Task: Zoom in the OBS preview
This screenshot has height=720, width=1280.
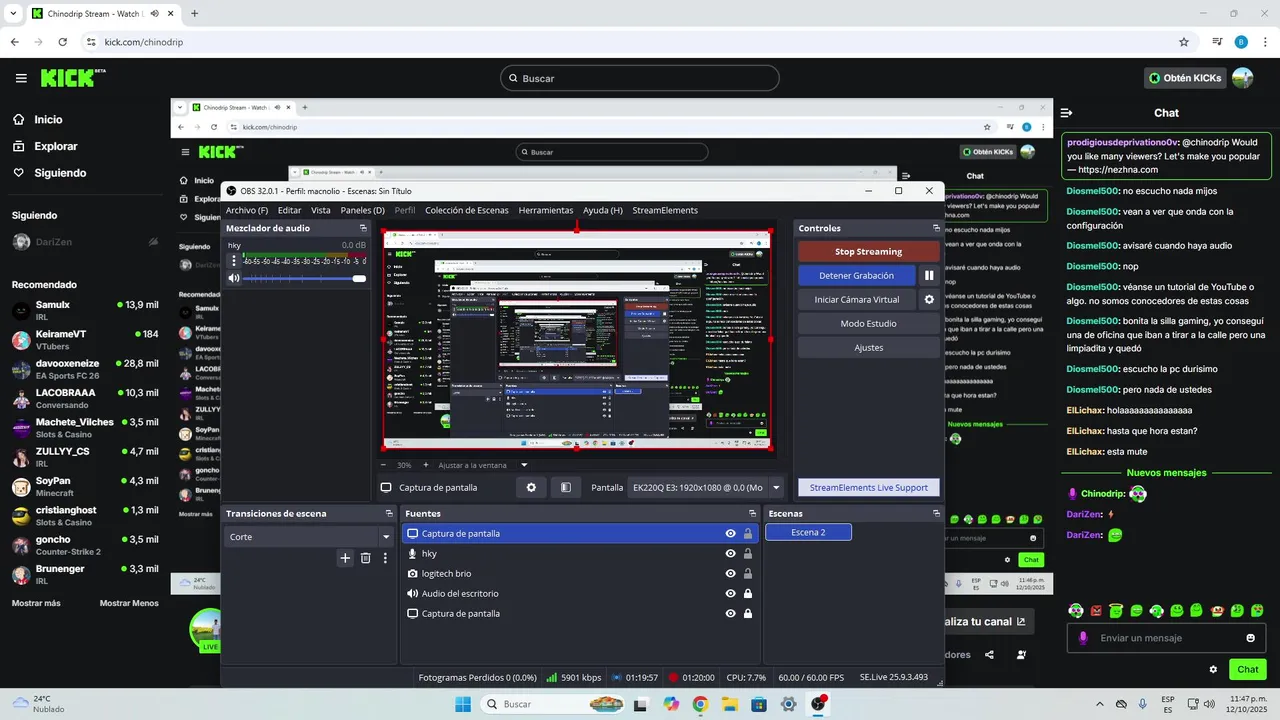Action: (425, 465)
